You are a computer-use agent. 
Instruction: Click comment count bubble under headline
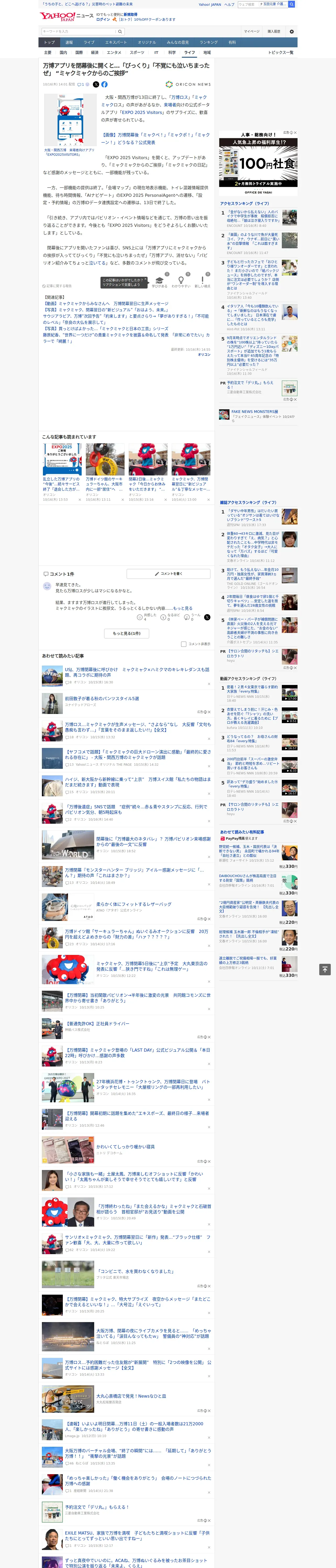click(81, 85)
